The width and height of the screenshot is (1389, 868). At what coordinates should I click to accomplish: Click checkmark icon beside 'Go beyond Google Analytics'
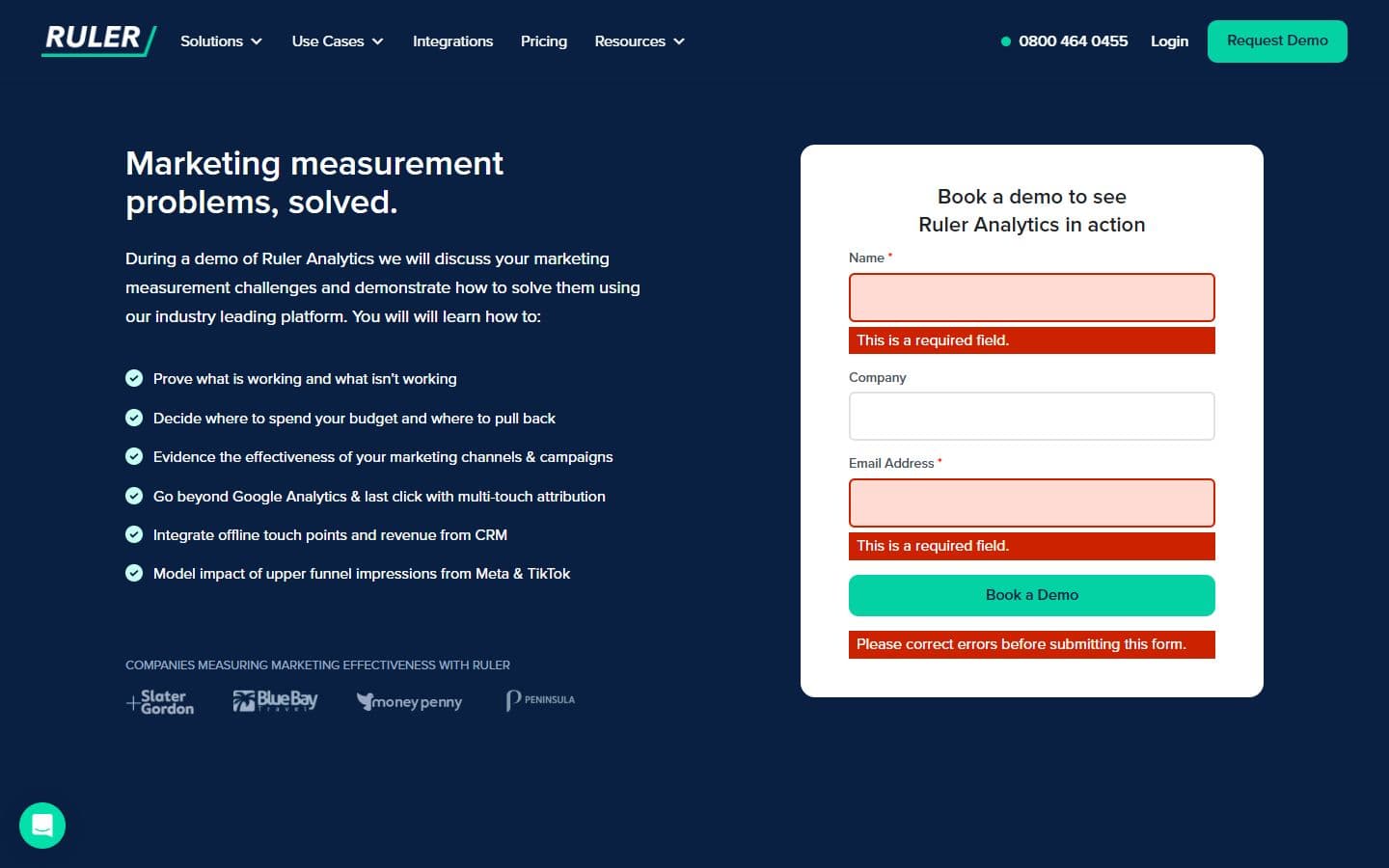coord(134,496)
